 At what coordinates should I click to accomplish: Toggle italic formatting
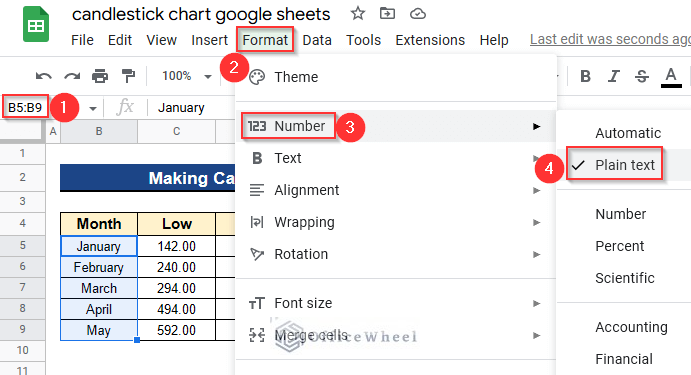tap(613, 76)
